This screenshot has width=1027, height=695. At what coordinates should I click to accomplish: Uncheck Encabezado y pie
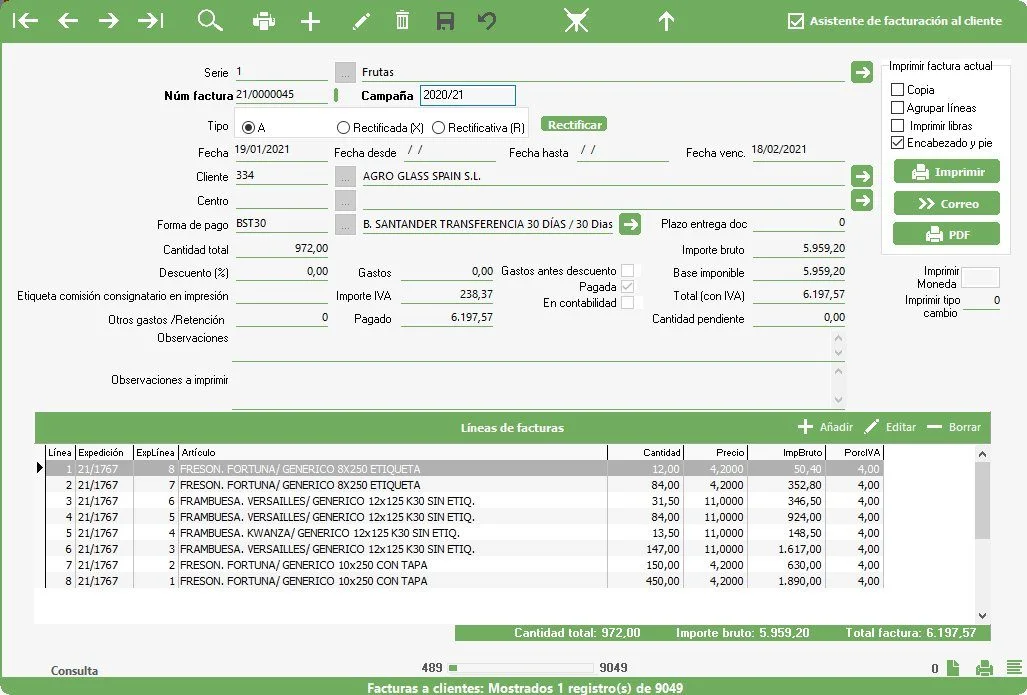(897, 143)
